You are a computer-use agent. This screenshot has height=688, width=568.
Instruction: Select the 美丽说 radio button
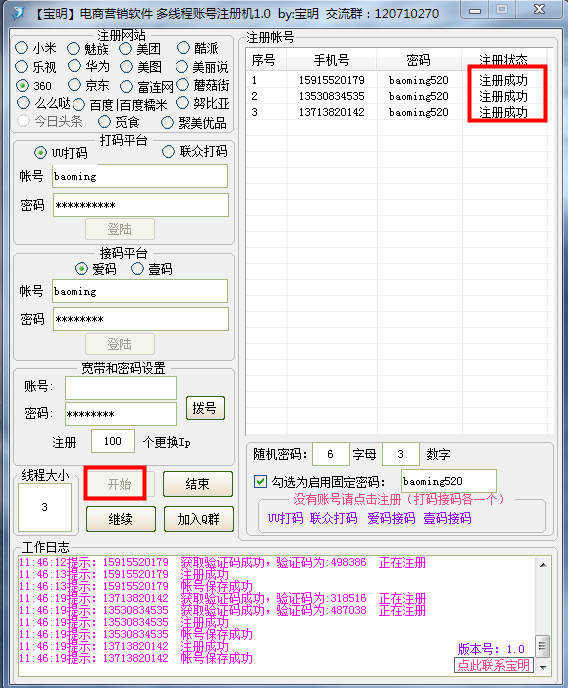coord(182,67)
